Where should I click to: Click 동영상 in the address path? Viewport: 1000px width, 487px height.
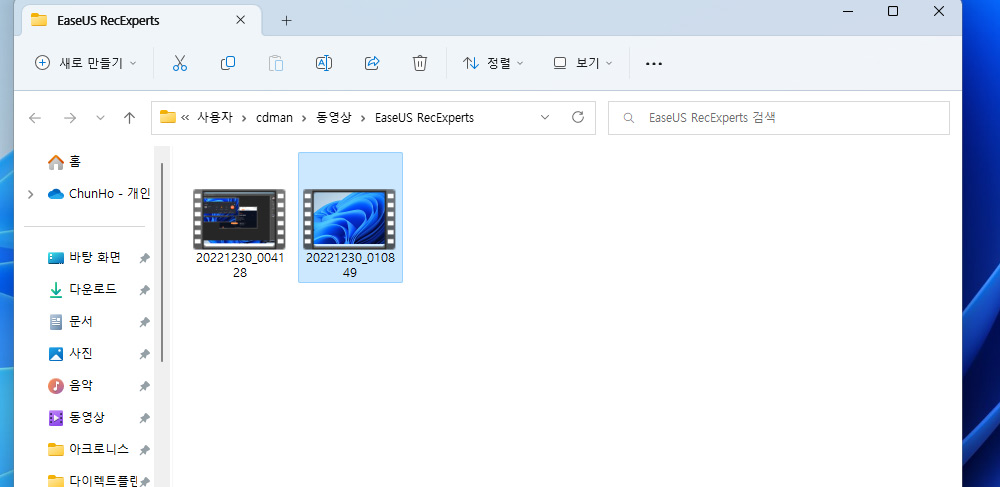click(334, 118)
